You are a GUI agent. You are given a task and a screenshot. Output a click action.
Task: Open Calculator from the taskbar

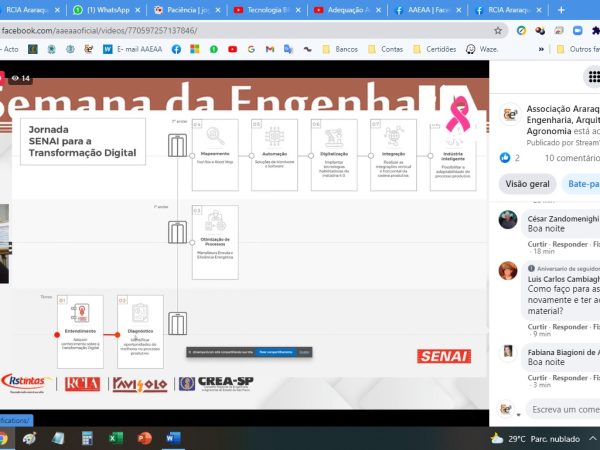point(87,439)
